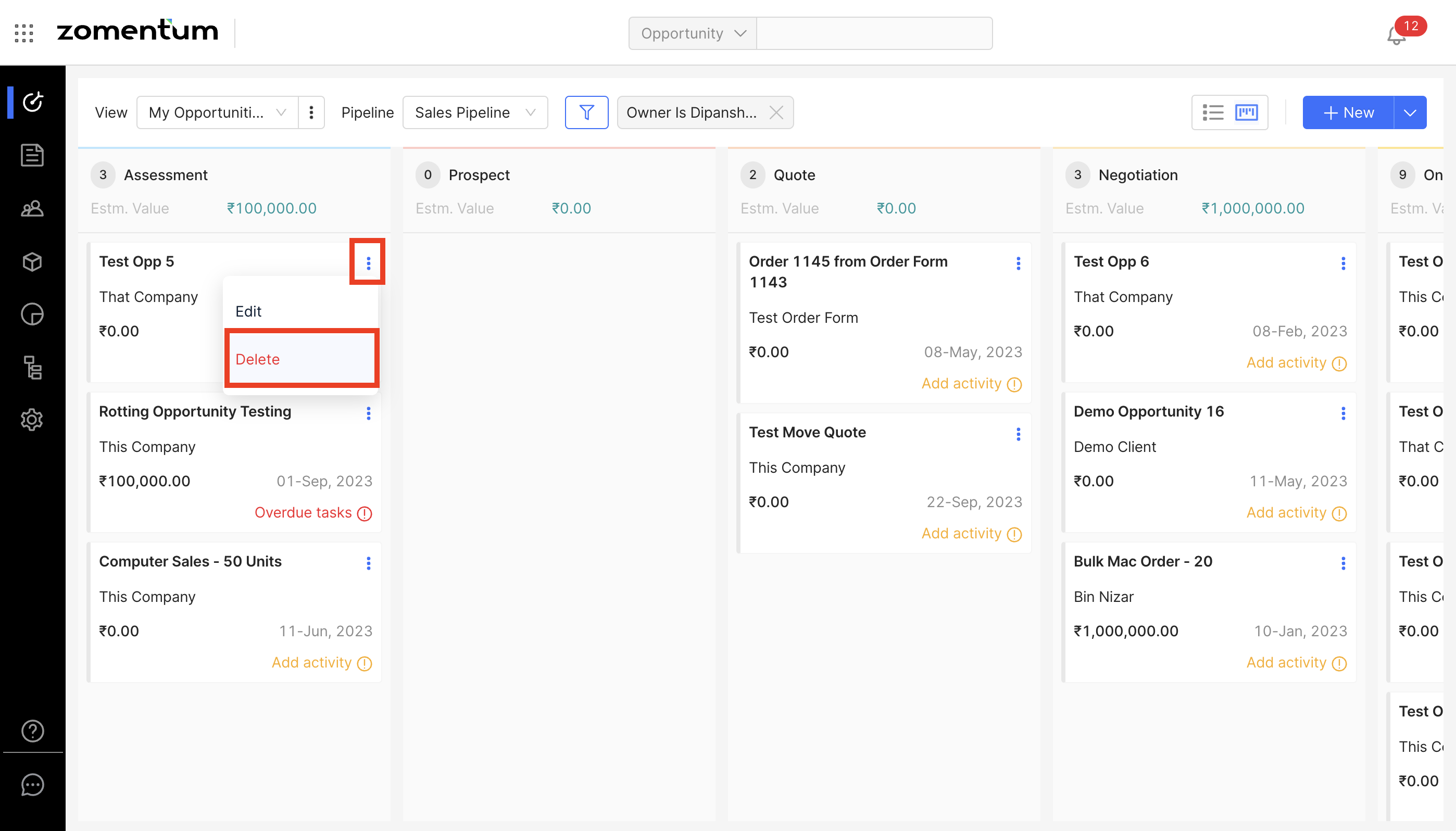
Task: Open Products cube icon in sidebar
Action: [x=32, y=262]
